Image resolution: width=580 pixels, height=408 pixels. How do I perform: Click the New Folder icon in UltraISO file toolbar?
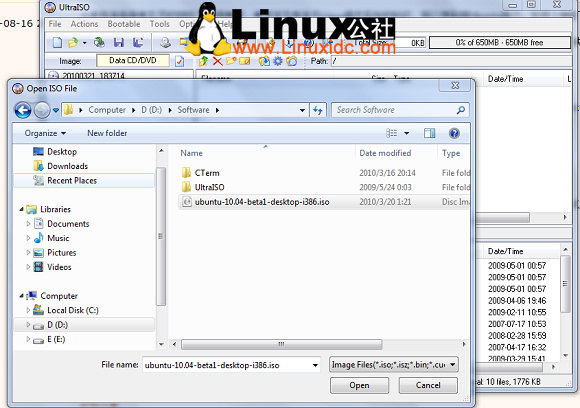click(231, 61)
